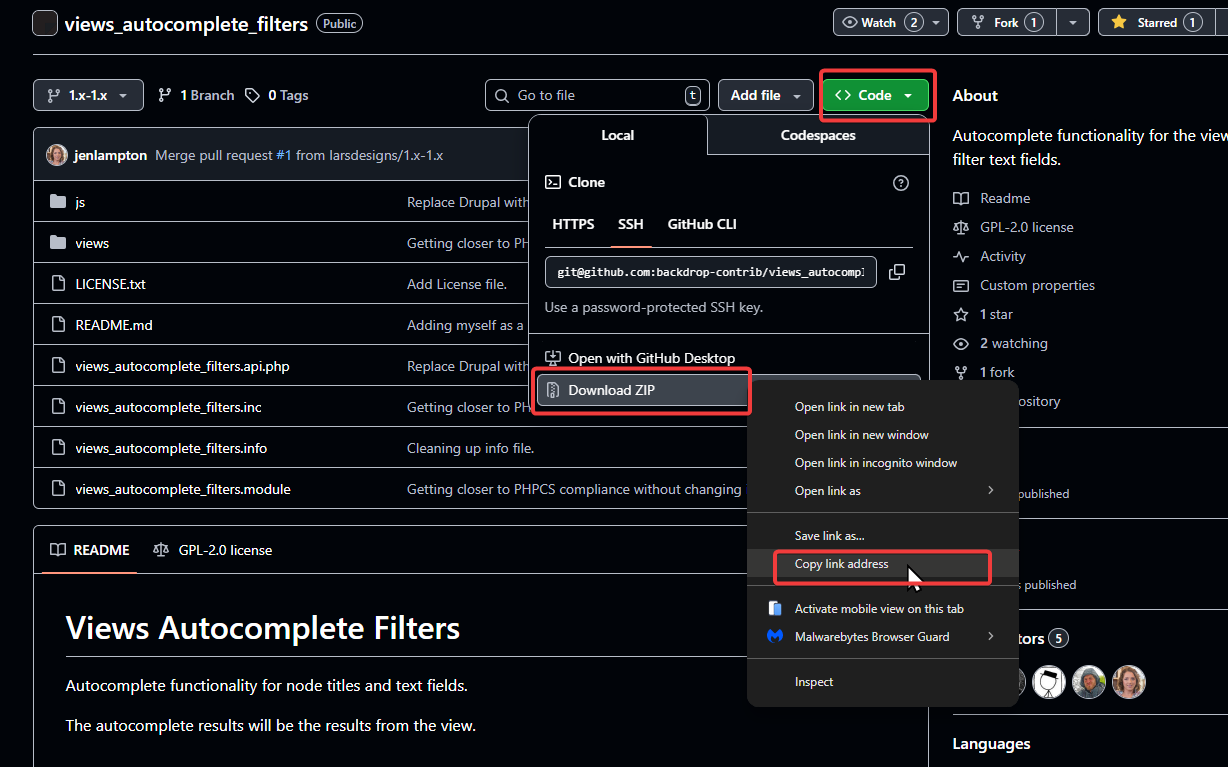The width and height of the screenshot is (1228, 767).
Task: Choose Copy link address from context menu
Action: pyautogui.click(x=841, y=564)
